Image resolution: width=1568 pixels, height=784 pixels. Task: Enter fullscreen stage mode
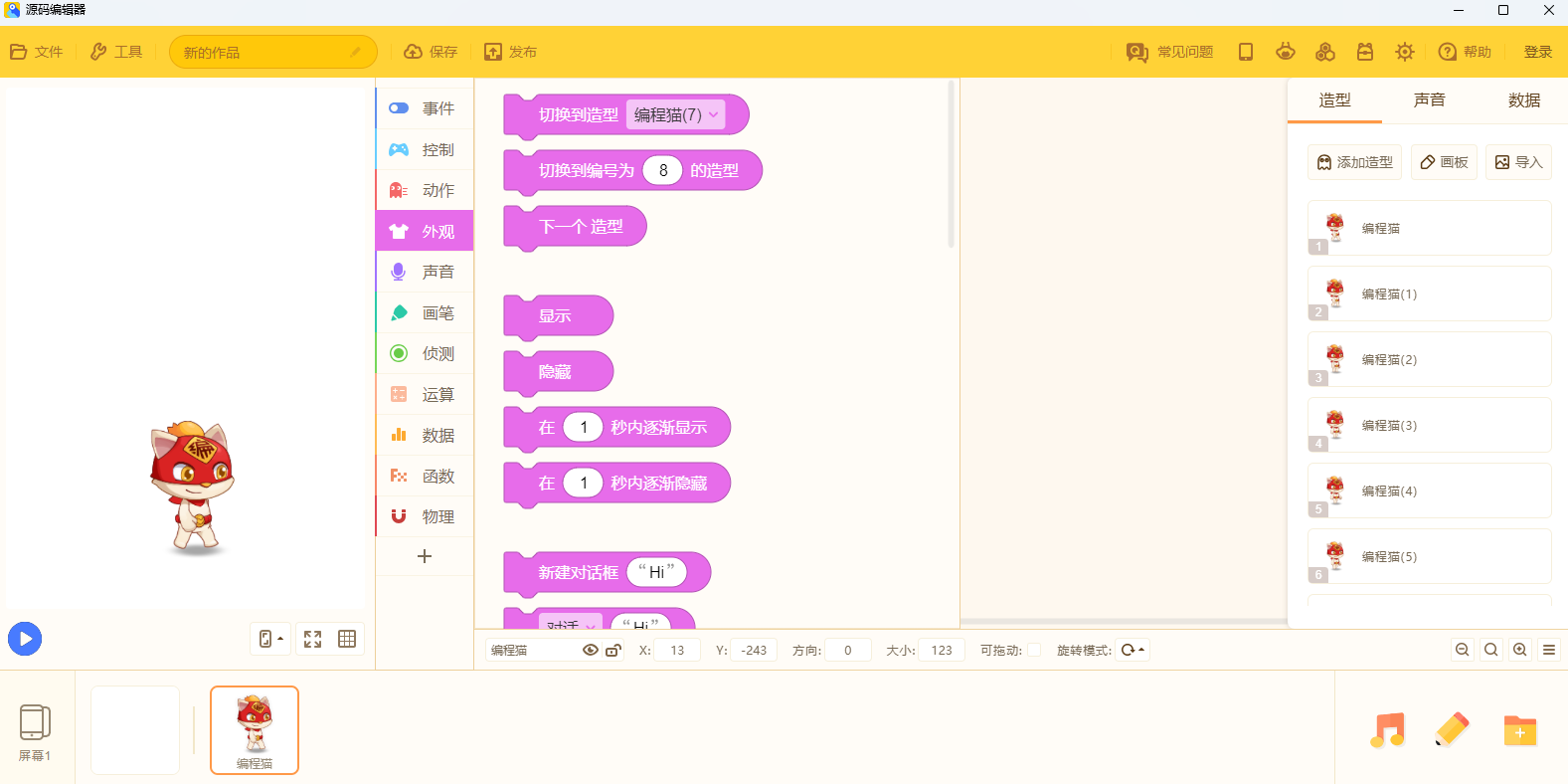click(x=312, y=639)
